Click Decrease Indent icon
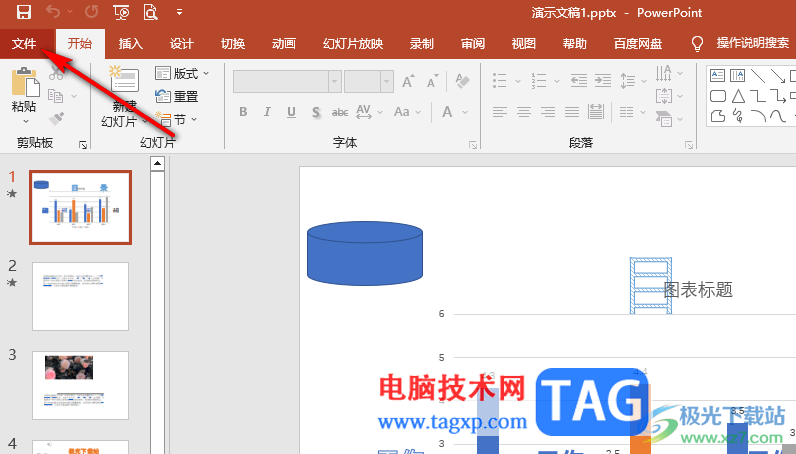796x454 pixels. pyautogui.click(x=579, y=81)
